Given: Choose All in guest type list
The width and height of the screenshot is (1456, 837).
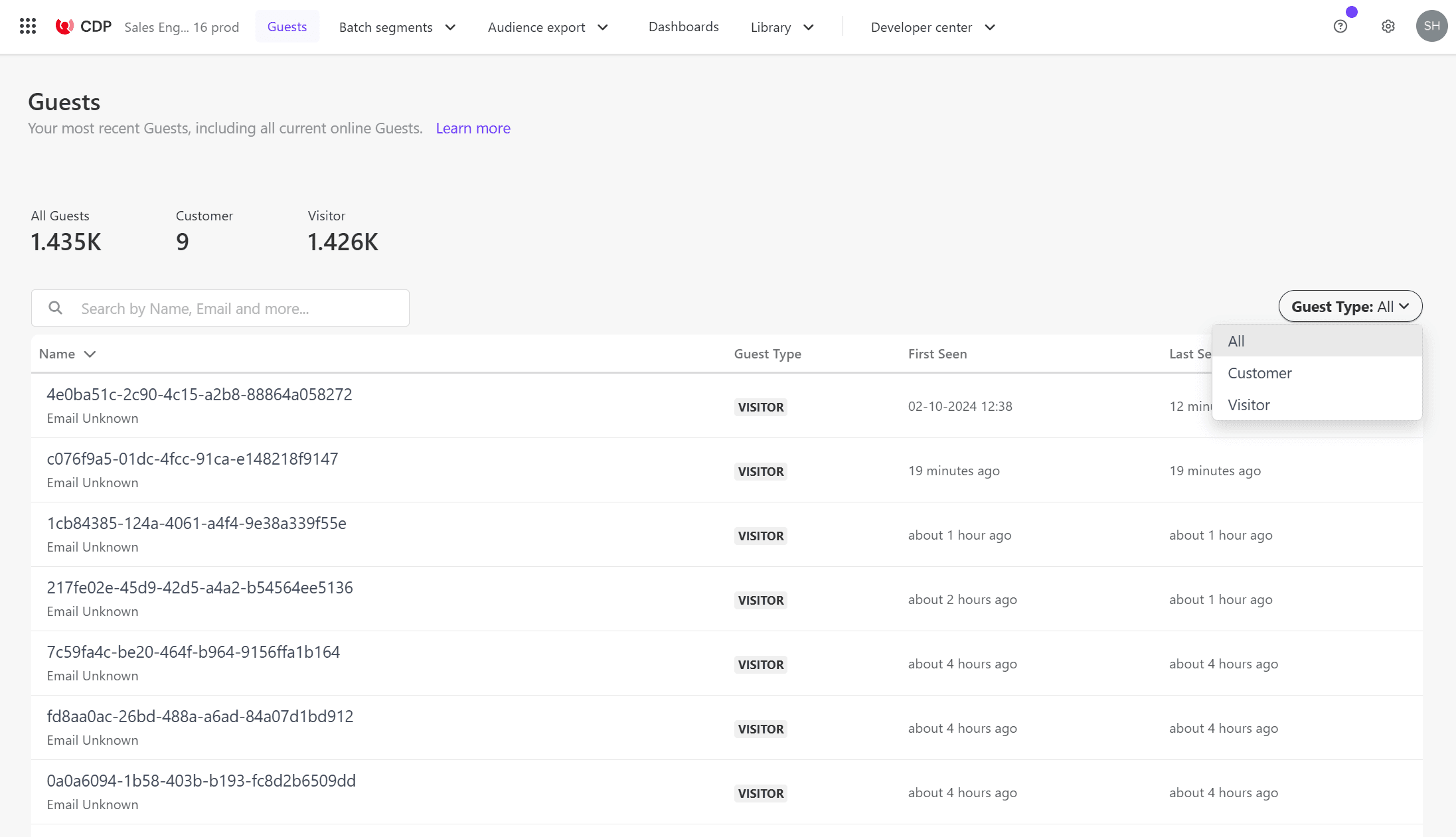Looking at the screenshot, I should [x=1236, y=341].
